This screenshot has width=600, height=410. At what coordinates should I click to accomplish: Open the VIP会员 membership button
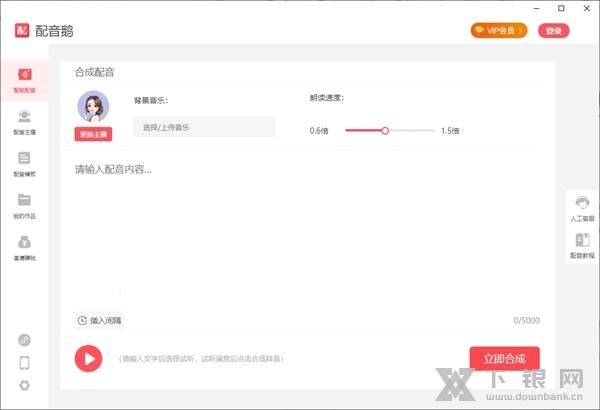click(499, 31)
